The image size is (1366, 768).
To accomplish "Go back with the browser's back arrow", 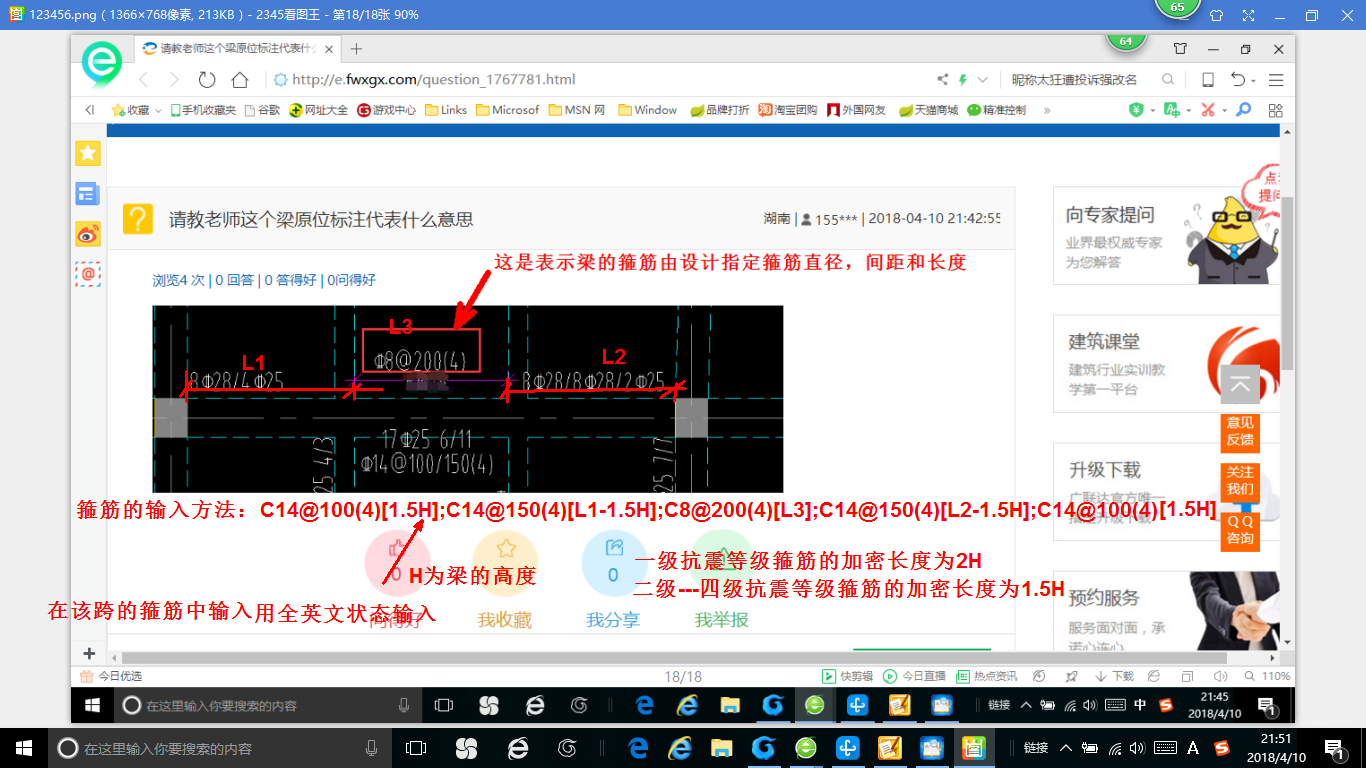I will click(x=144, y=80).
